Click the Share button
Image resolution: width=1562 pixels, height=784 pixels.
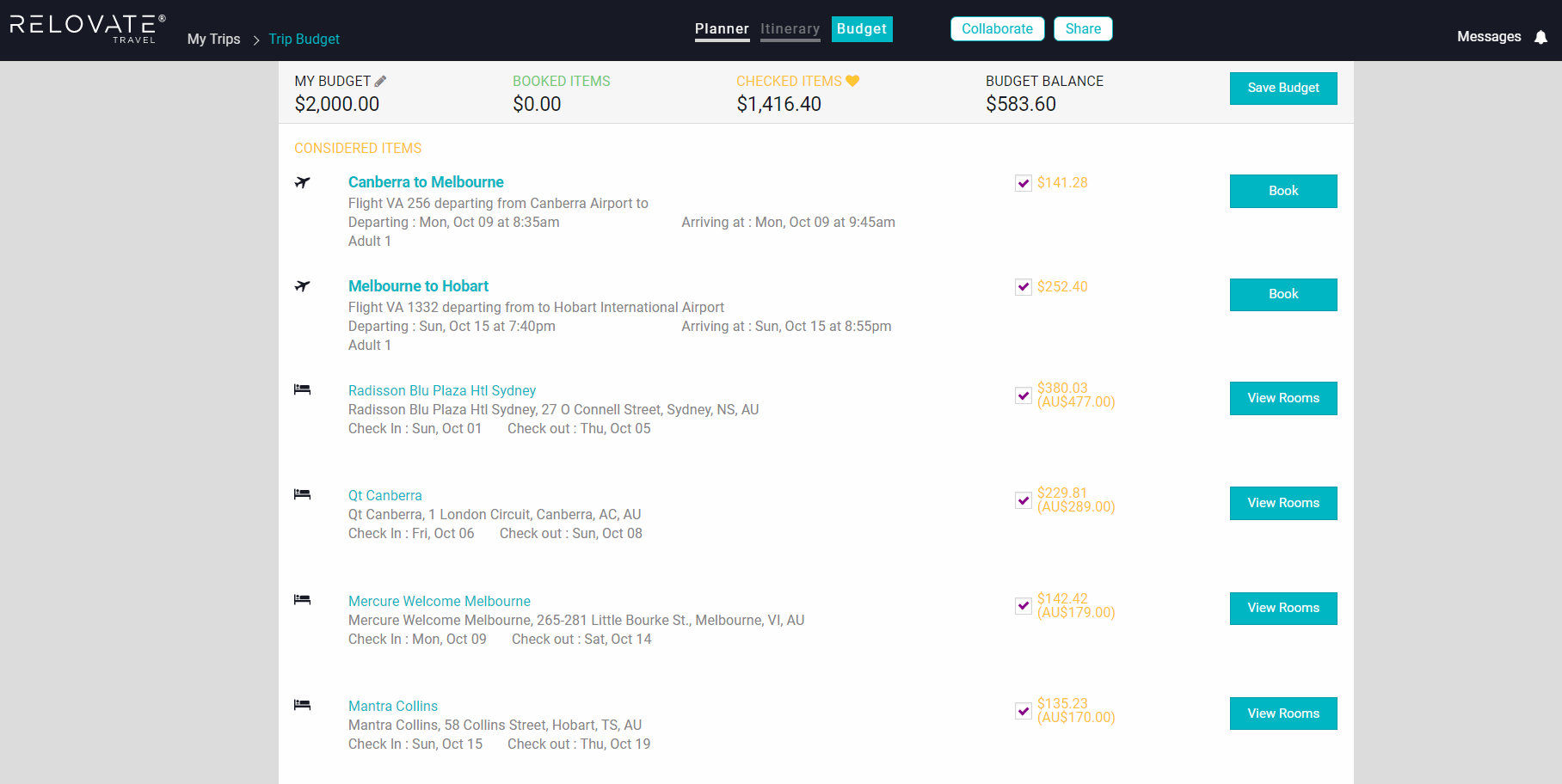[x=1083, y=29]
